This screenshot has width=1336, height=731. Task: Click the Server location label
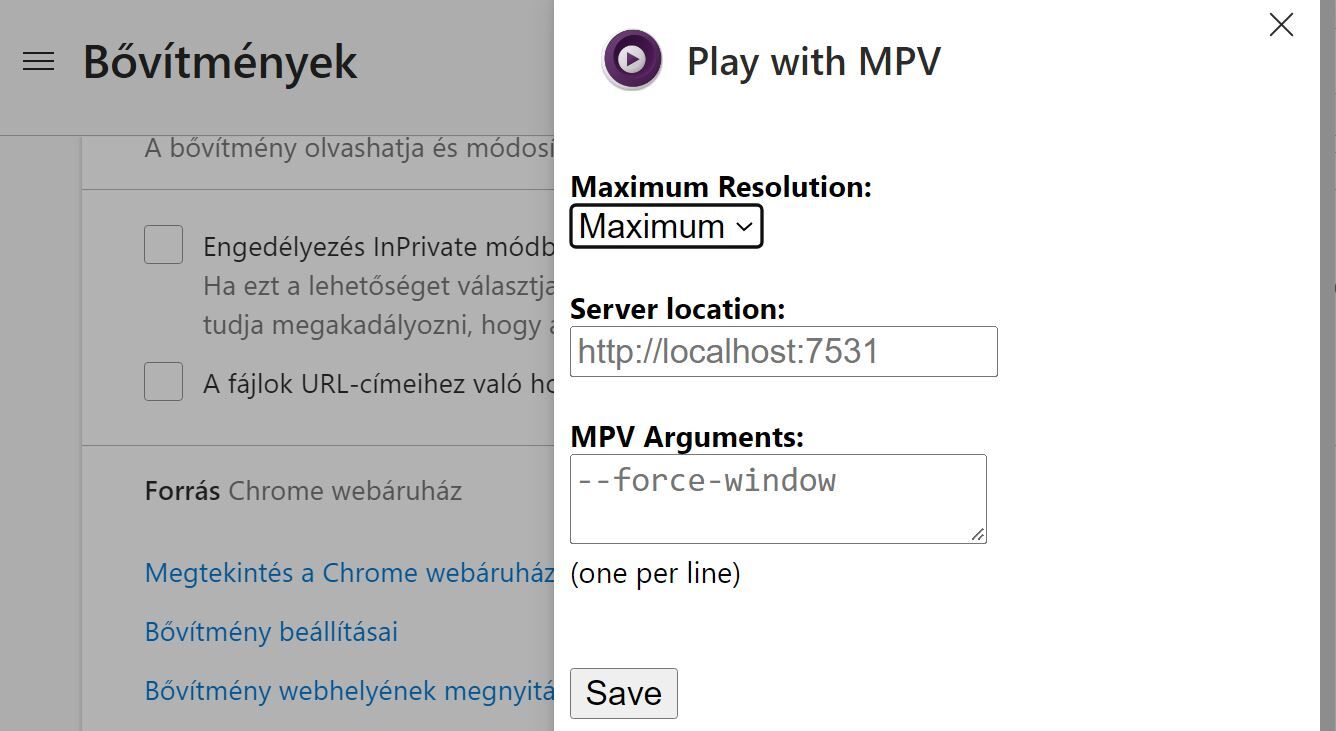pos(677,309)
